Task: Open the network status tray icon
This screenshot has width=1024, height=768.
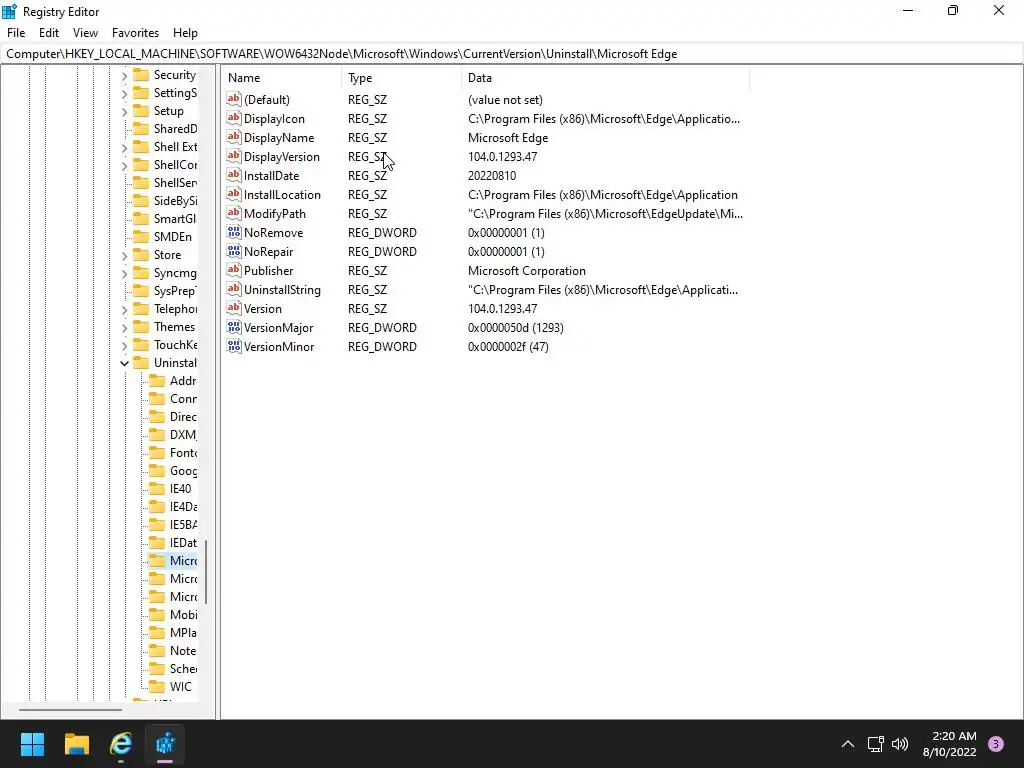Action: tap(875, 744)
